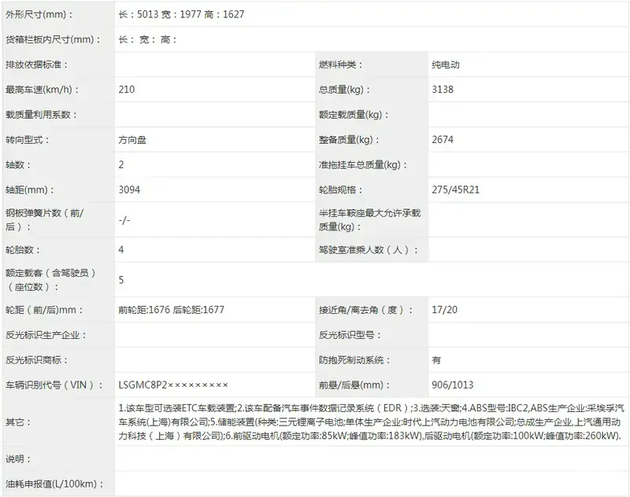Click the 轴距 value 3094
Viewport: 630px width, 497px height.
point(128,189)
